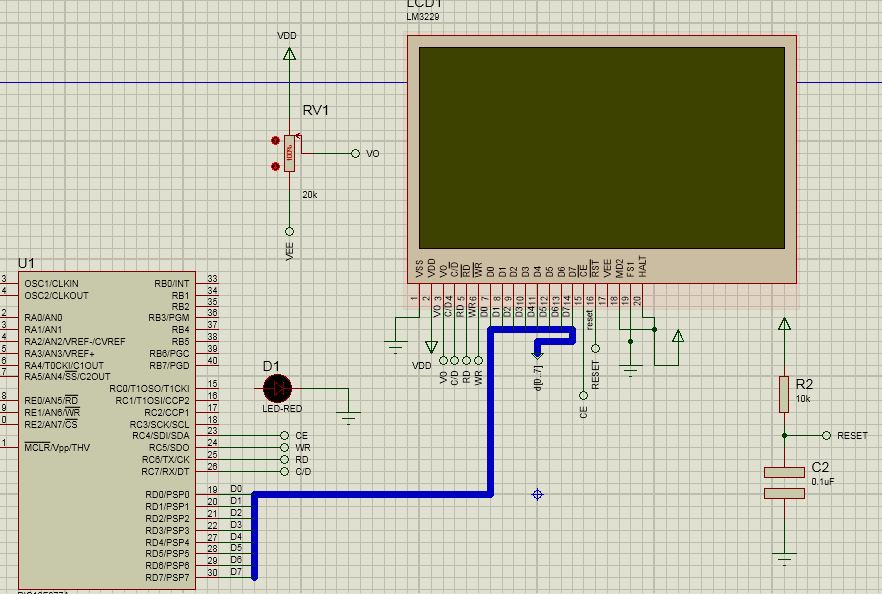The image size is (882, 594).
Task: Click the blue origin crosshair marker
Action: pyautogui.click(x=537, y=494)
